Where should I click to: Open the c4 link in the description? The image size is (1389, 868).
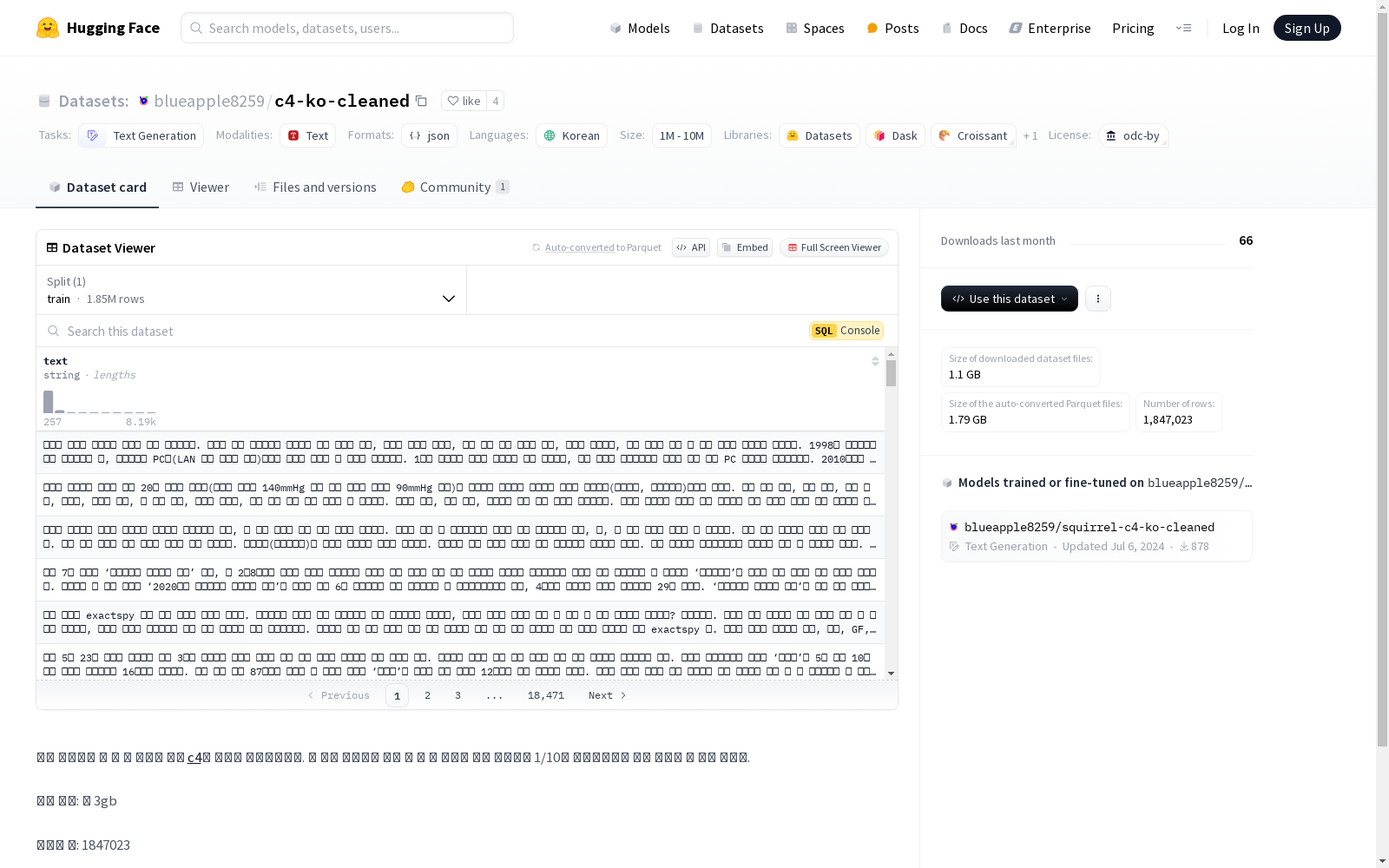[194, 758]
